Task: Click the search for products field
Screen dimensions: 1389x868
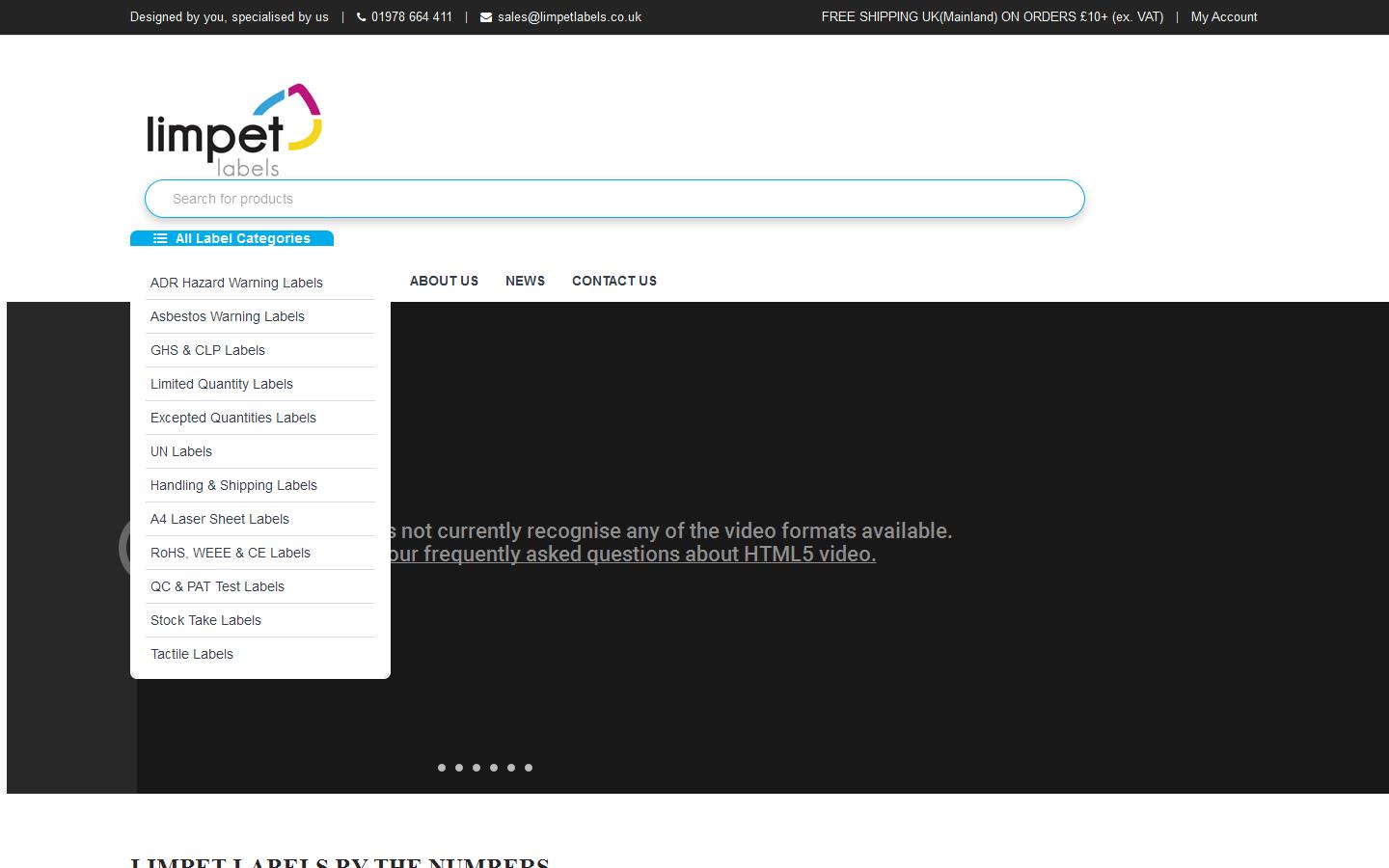Action: pos(614,199)
